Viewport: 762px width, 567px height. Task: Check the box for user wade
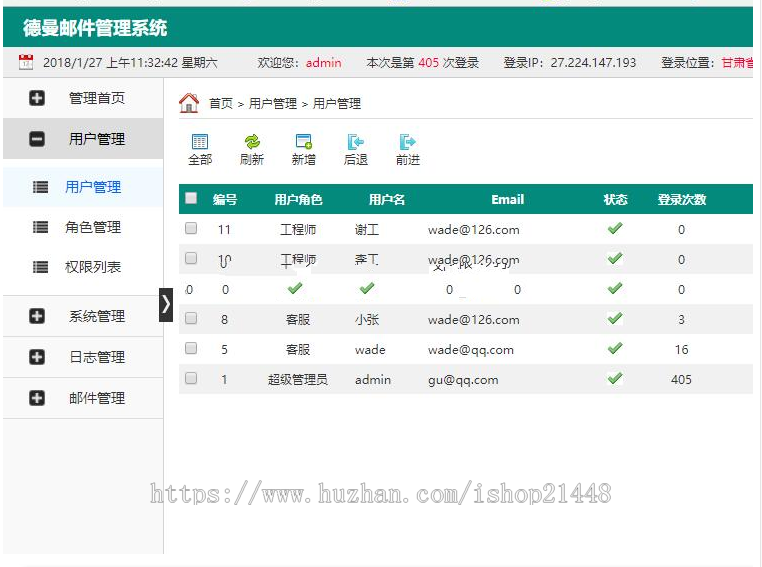pos(191,348)
